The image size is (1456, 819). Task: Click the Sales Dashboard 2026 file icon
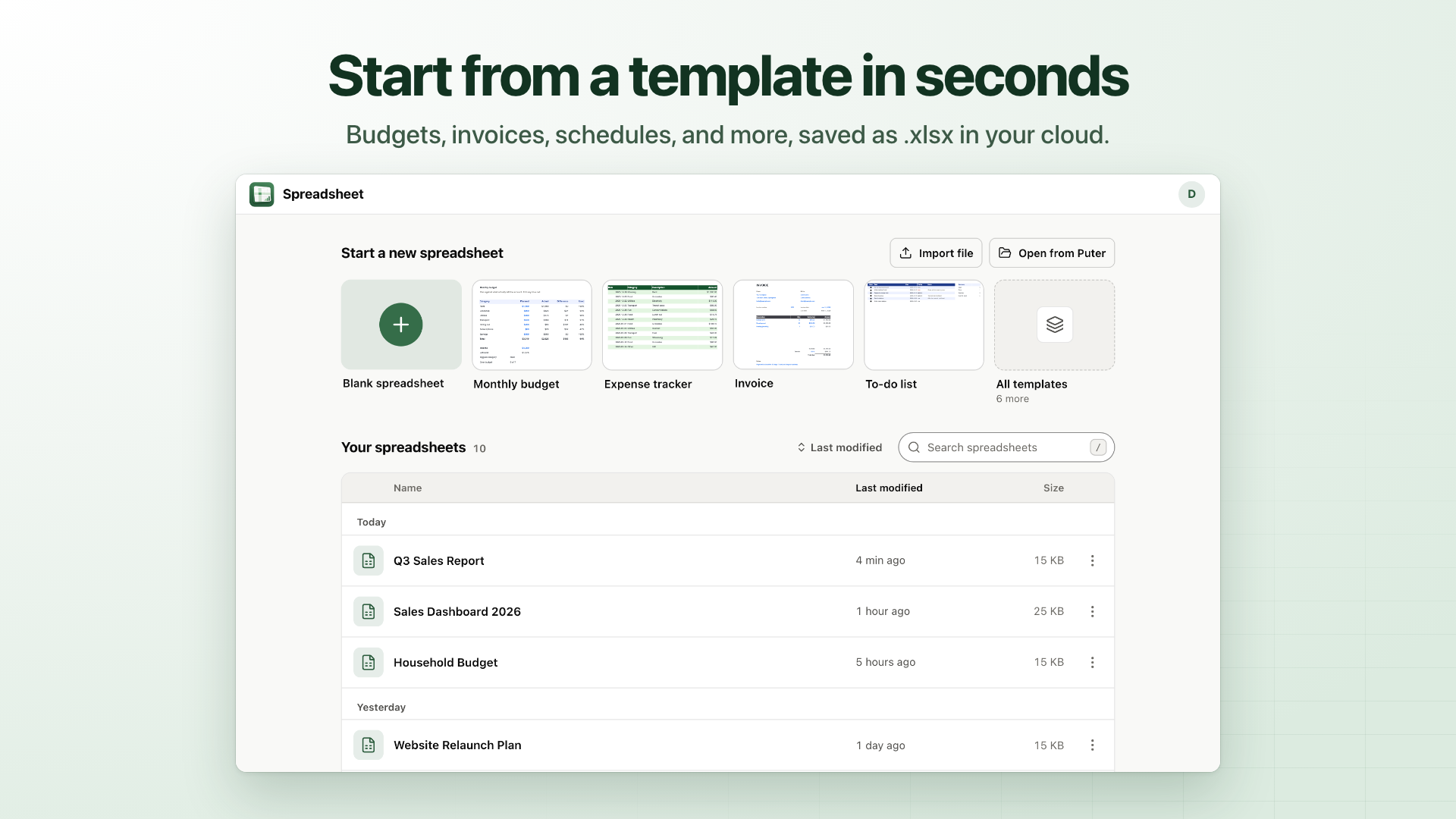(x=369, y=611)
